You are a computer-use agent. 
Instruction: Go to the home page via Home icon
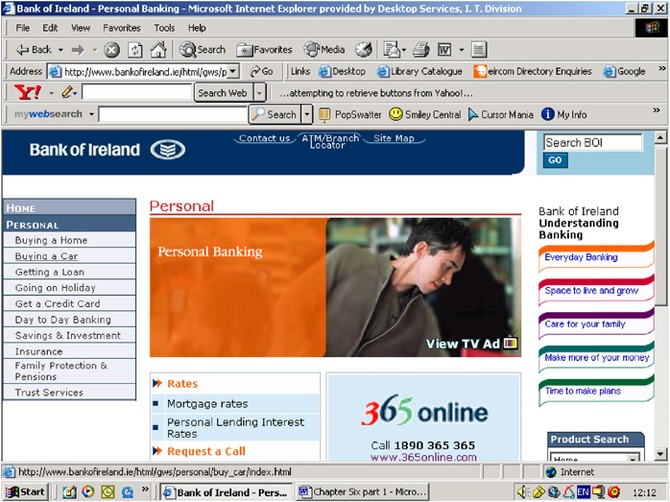coord(158,50)
